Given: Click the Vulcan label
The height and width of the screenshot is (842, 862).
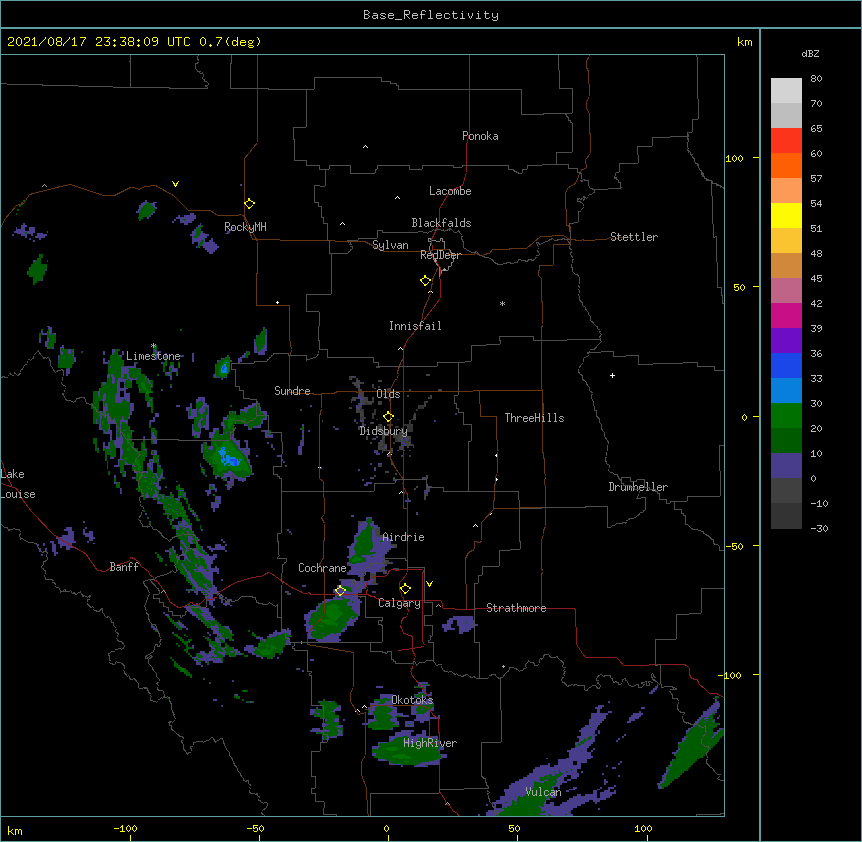Looking at the screenshot, I should 543,792.
